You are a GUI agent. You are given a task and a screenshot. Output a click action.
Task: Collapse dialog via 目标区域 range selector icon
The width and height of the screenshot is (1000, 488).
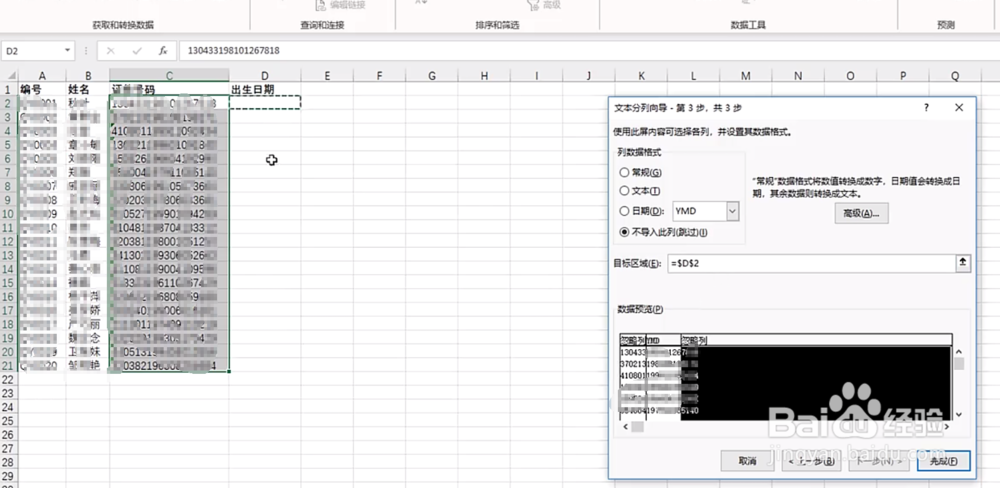click(963, 263)
